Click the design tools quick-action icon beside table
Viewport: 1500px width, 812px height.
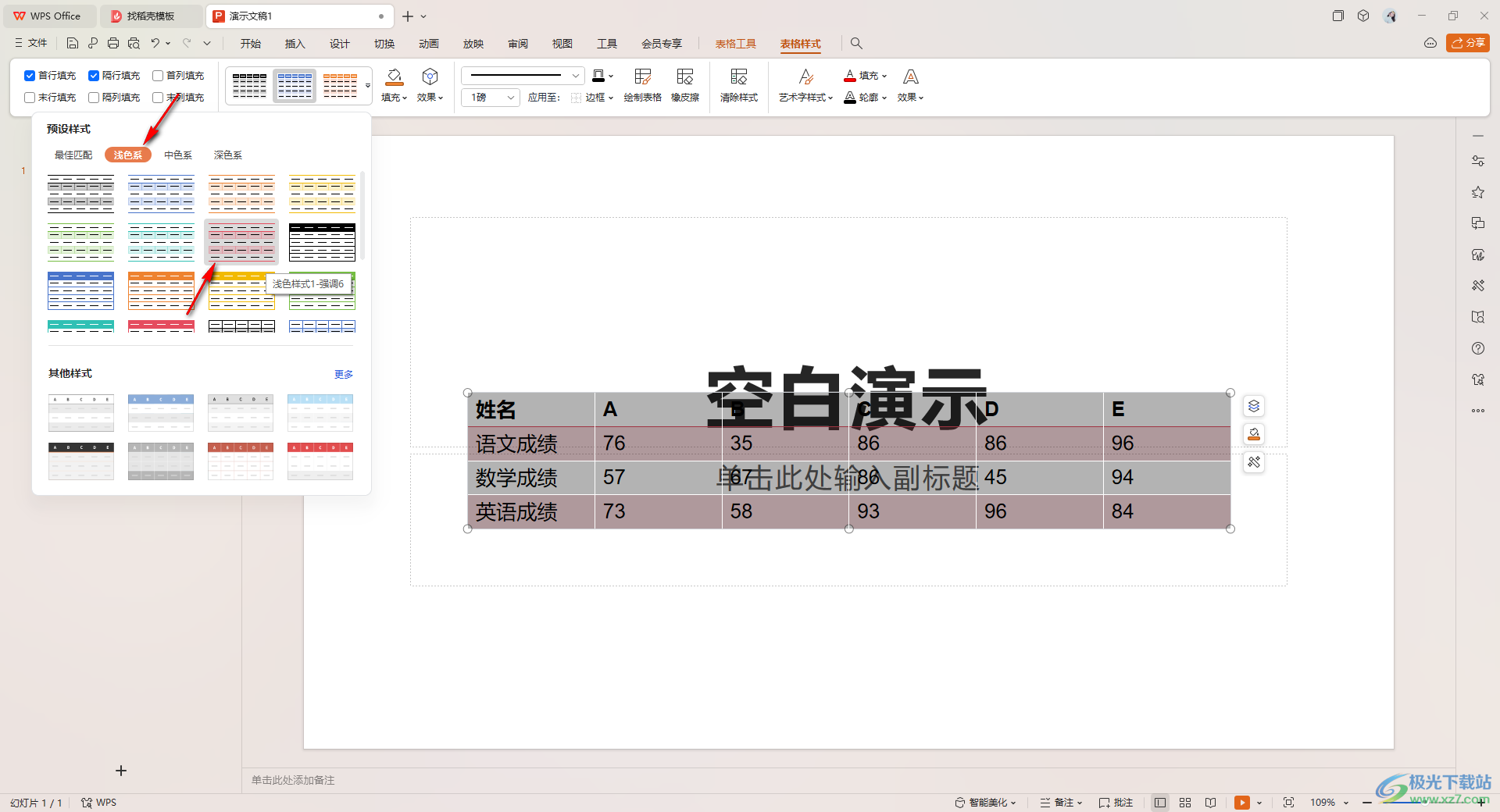1254,462
